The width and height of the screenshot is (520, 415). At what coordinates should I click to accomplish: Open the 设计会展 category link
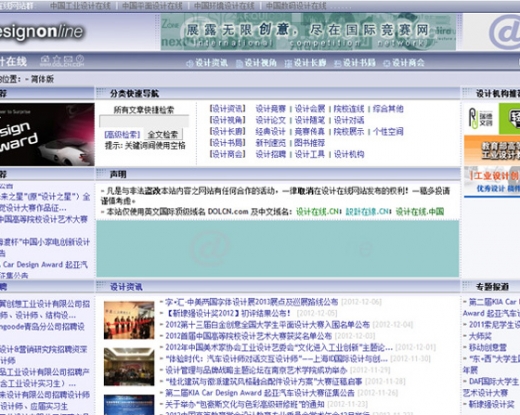click(310, 109)
